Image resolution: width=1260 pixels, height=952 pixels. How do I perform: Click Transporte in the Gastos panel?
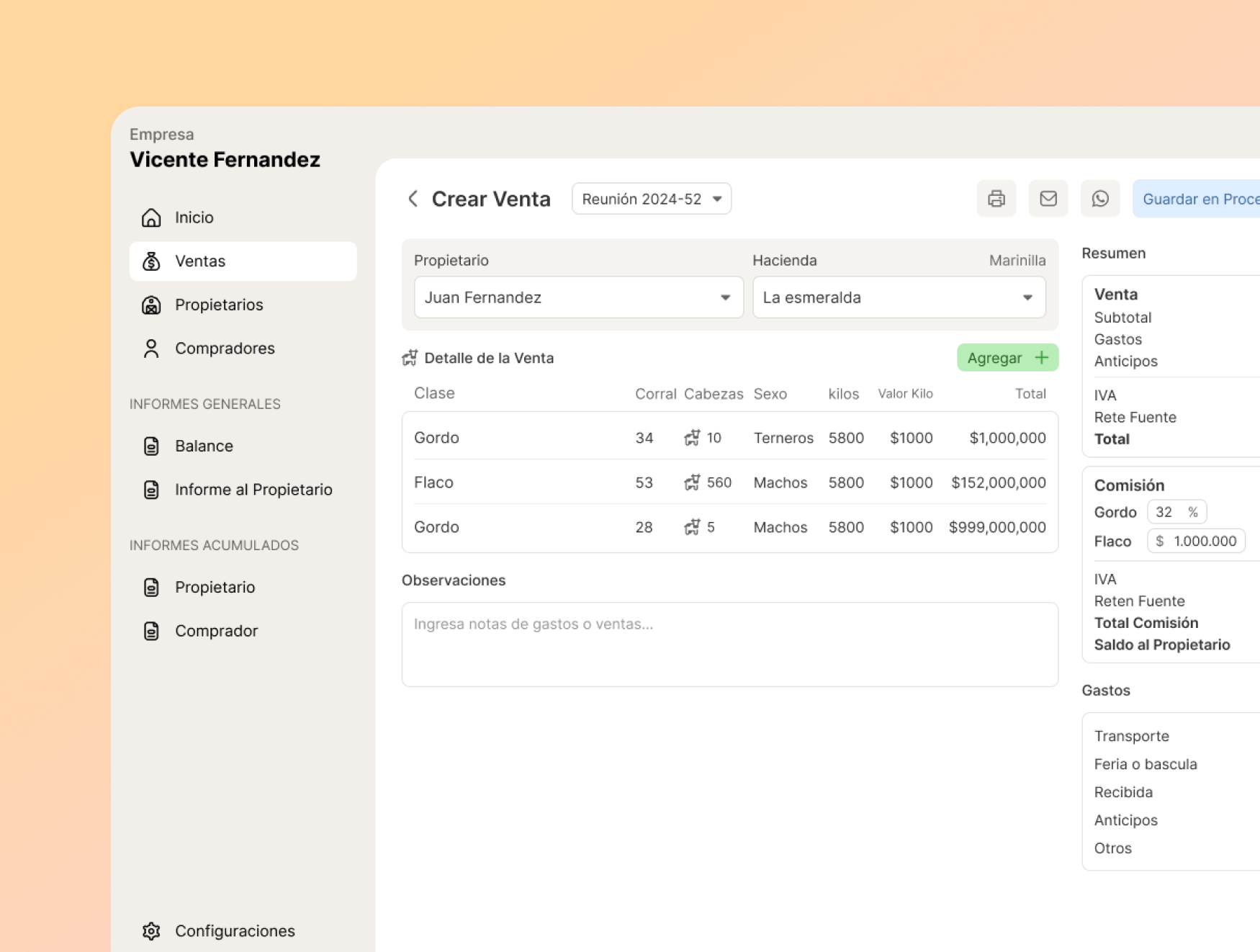pos(1131,736)
